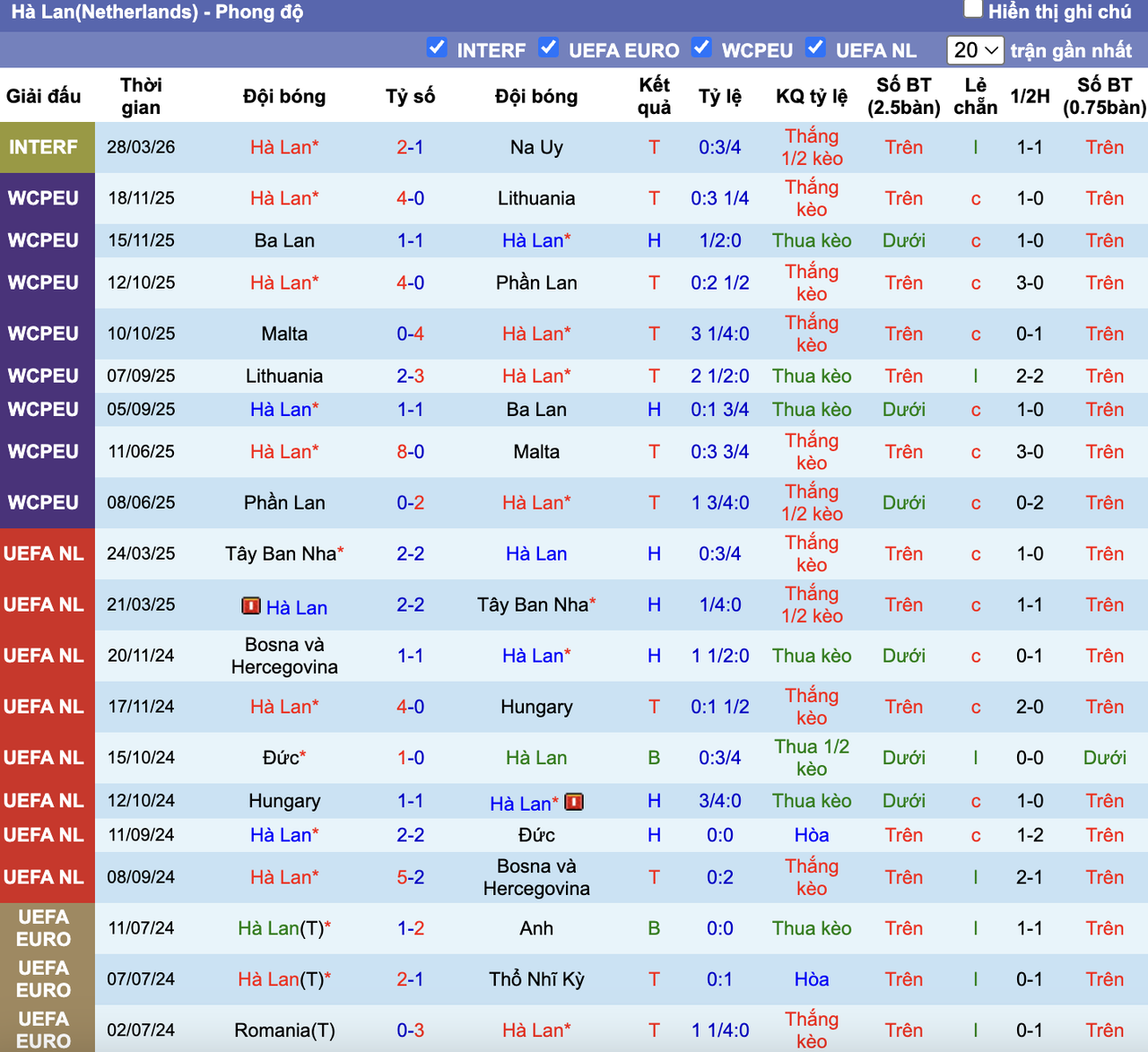Click the Hòa result on 11/09/24

click(x=812, y=835)
